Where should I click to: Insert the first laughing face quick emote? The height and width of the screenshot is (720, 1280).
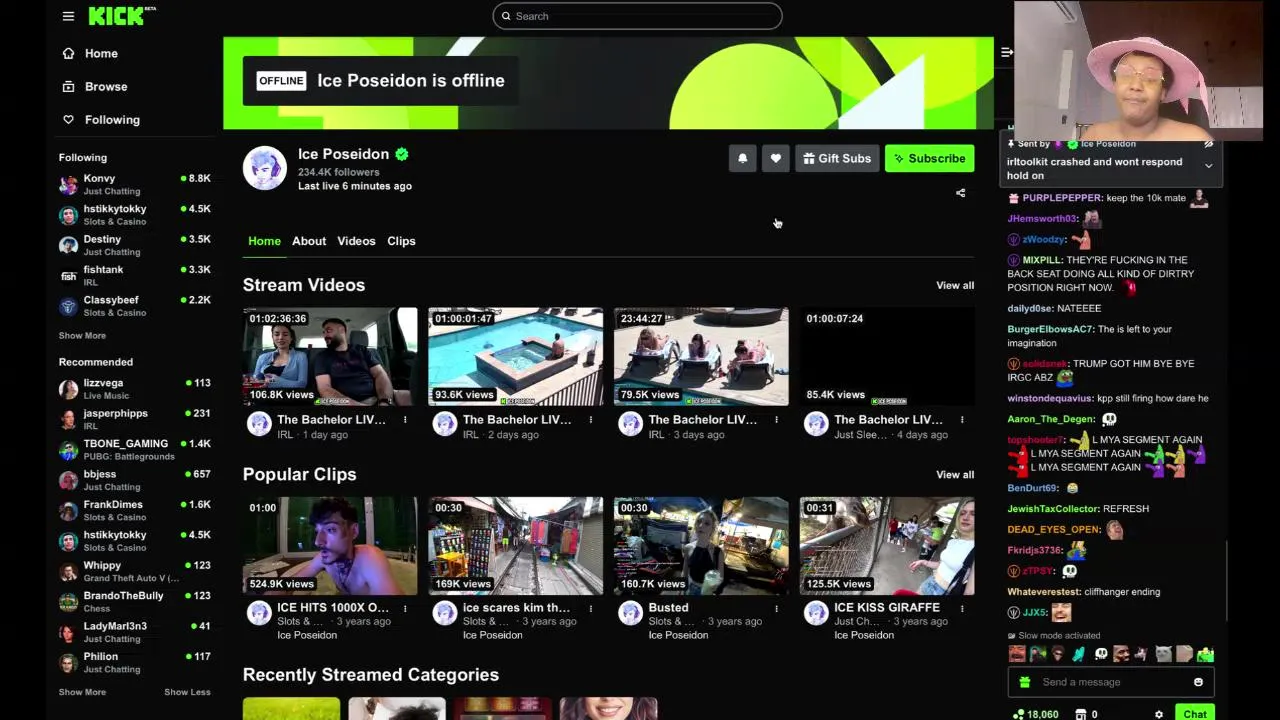click(x=1017, y=654)
